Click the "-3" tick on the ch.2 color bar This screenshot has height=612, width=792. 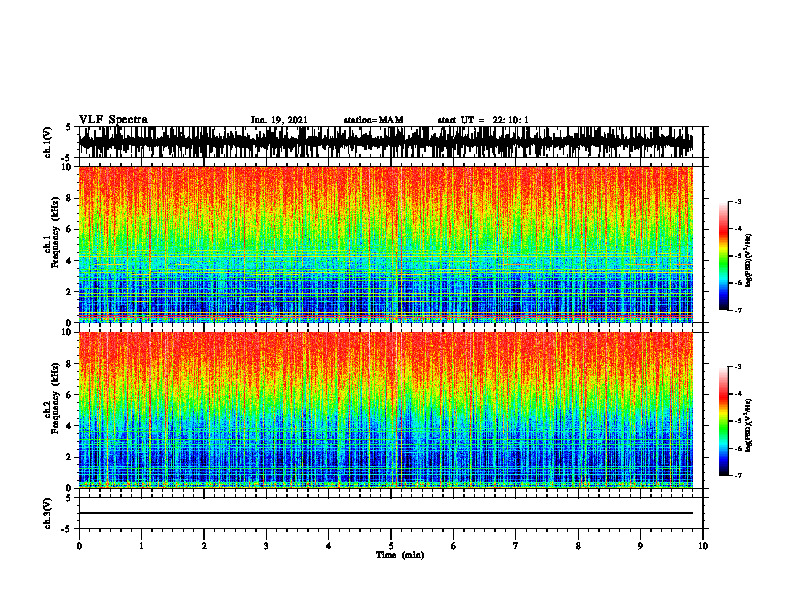coord(738,367)
